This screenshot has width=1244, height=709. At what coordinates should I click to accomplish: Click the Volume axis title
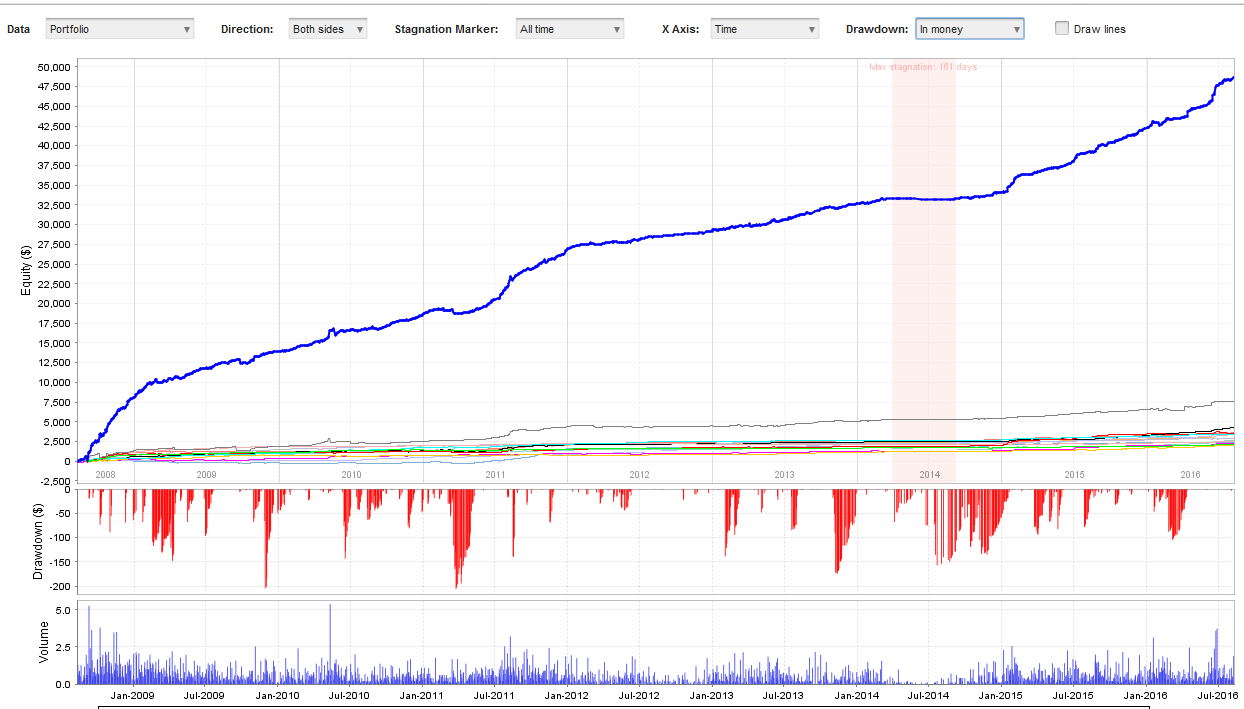tap(43, 642)
